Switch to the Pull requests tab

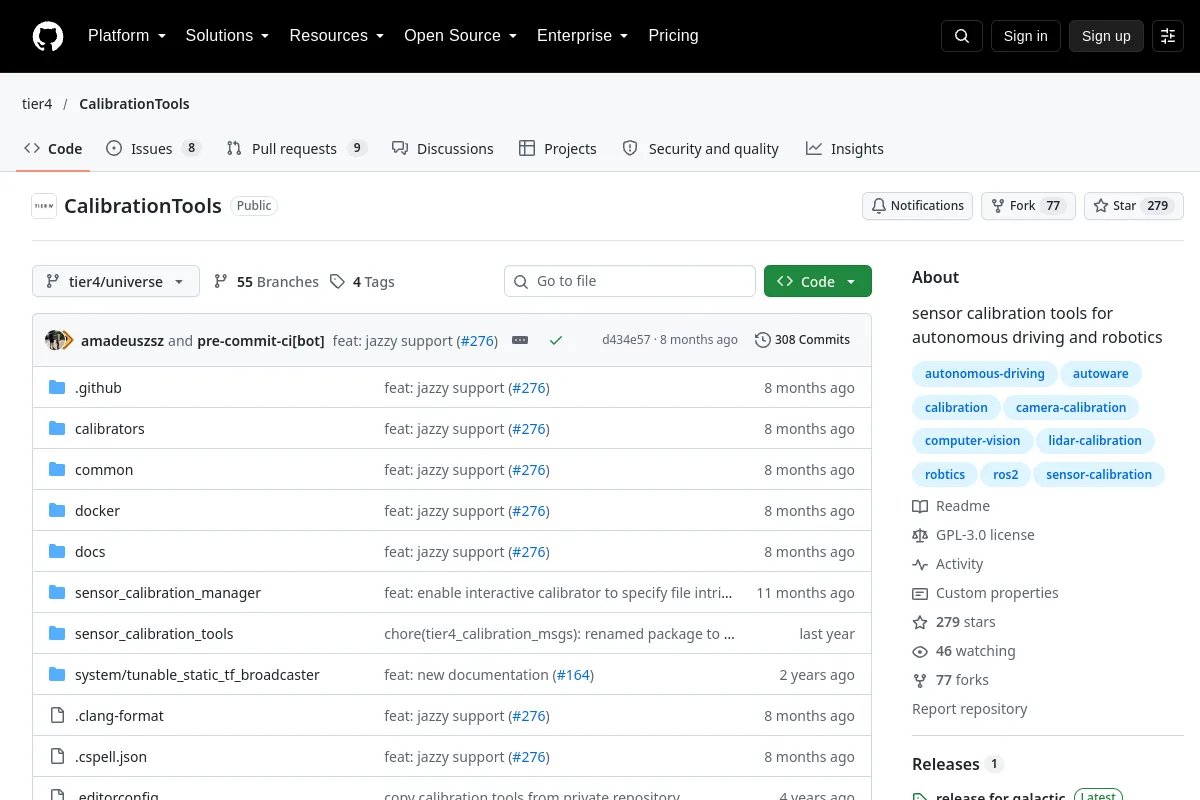pyautogui.click(x=297, y=148)
